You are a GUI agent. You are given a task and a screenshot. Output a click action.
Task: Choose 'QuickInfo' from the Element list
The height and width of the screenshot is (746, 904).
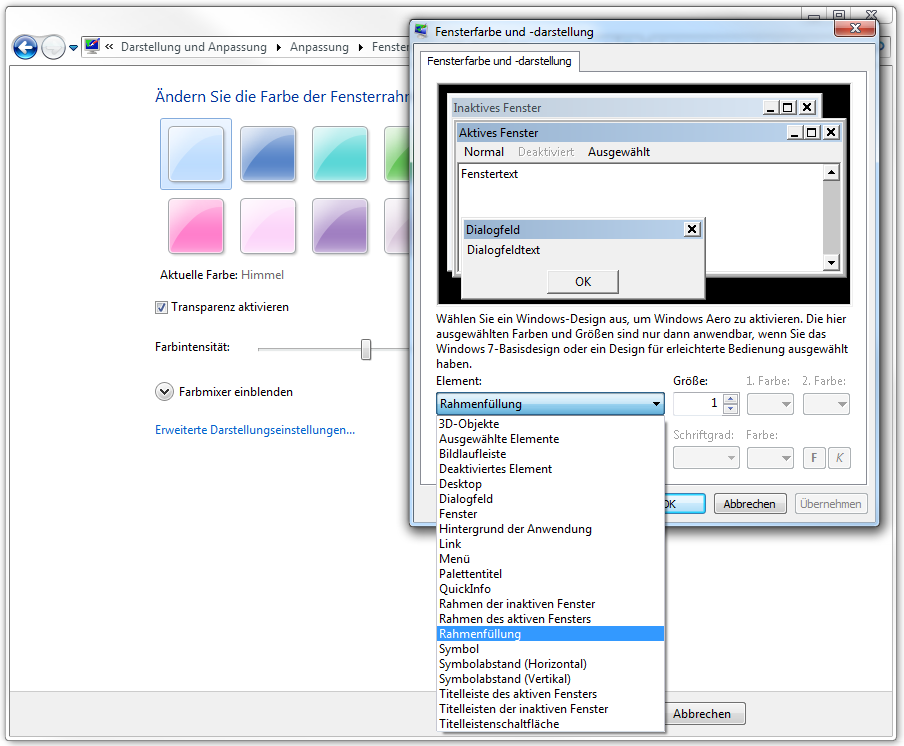(551, 589)
